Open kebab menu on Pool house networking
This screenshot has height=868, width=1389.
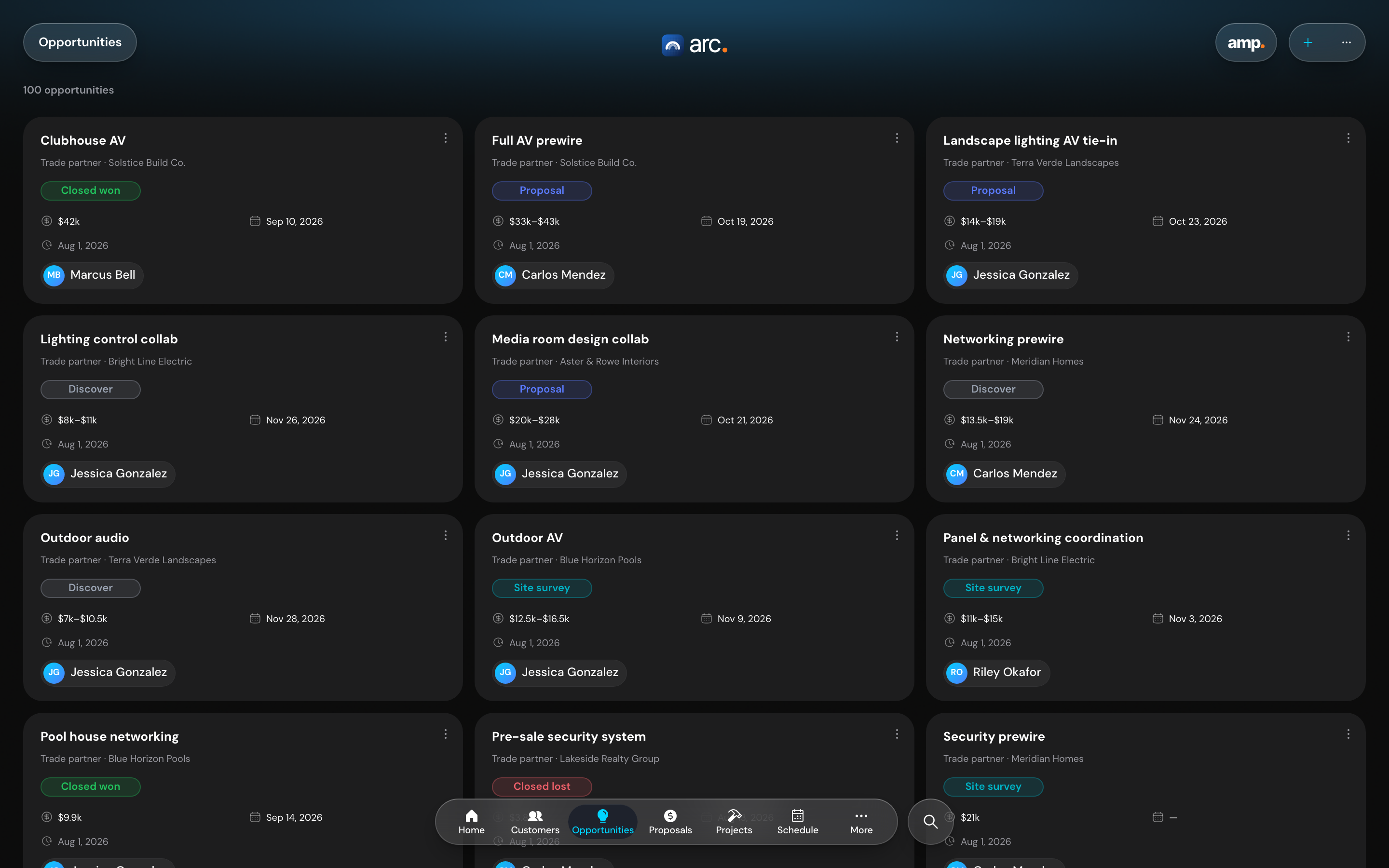pos(446,734)
